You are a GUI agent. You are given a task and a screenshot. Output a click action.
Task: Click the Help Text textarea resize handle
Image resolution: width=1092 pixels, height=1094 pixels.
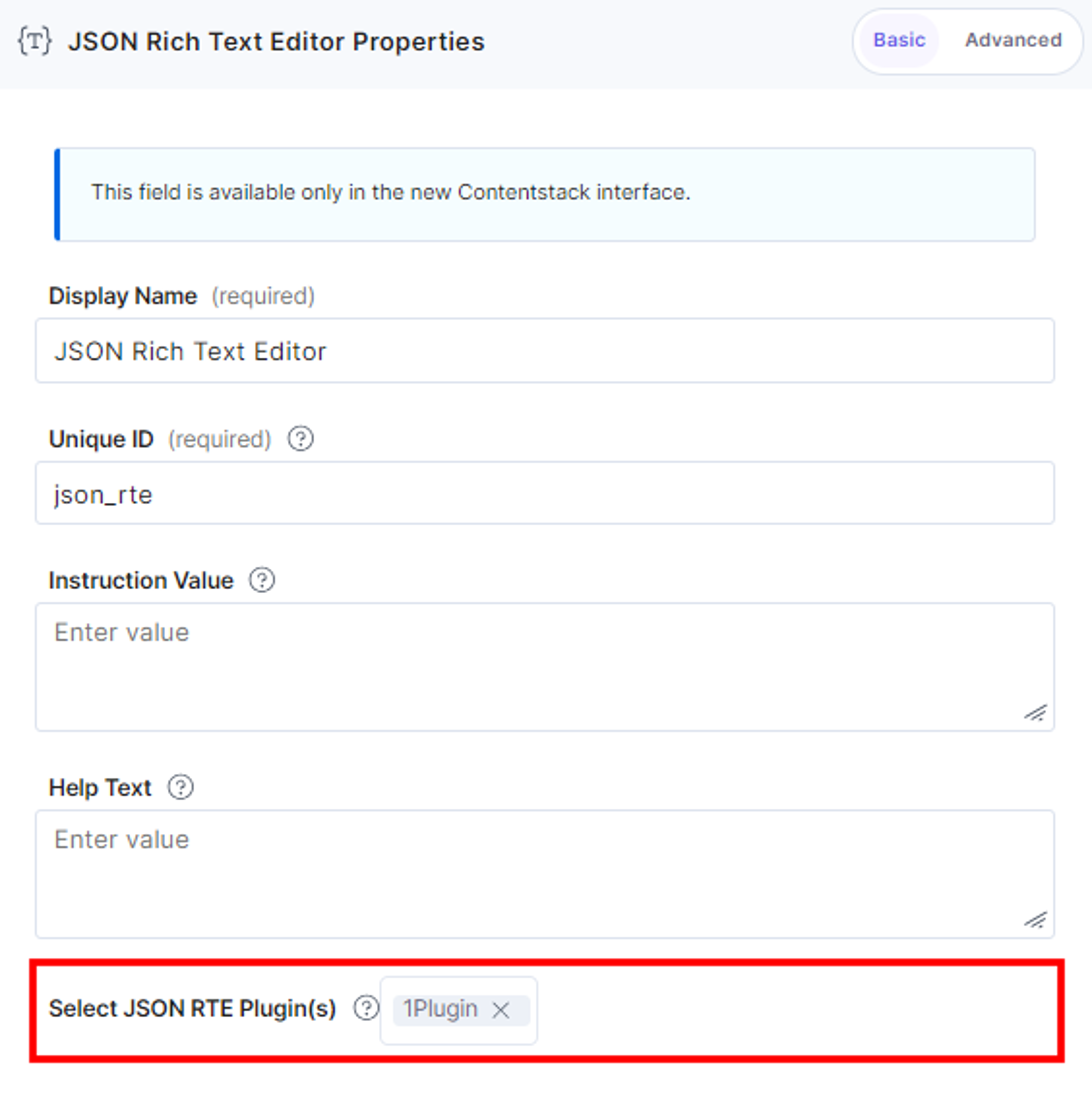pos(1036,920)
